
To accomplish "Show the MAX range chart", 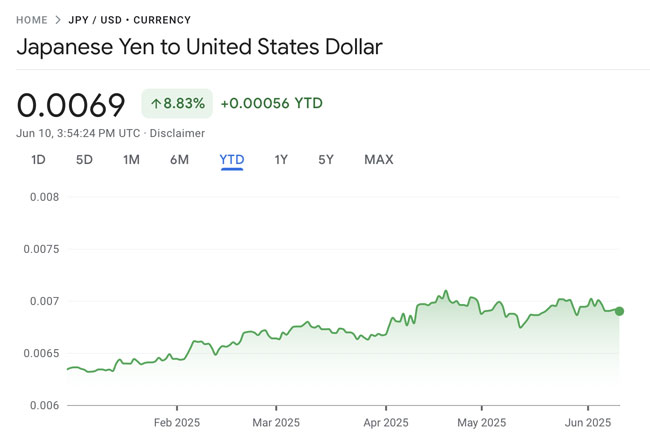I will (x=379, y=160).
